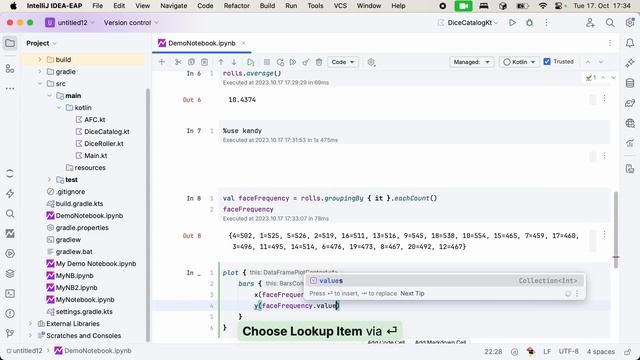Expand the test folder
This screenshot has width=640, height=360.
pos(49,180)
